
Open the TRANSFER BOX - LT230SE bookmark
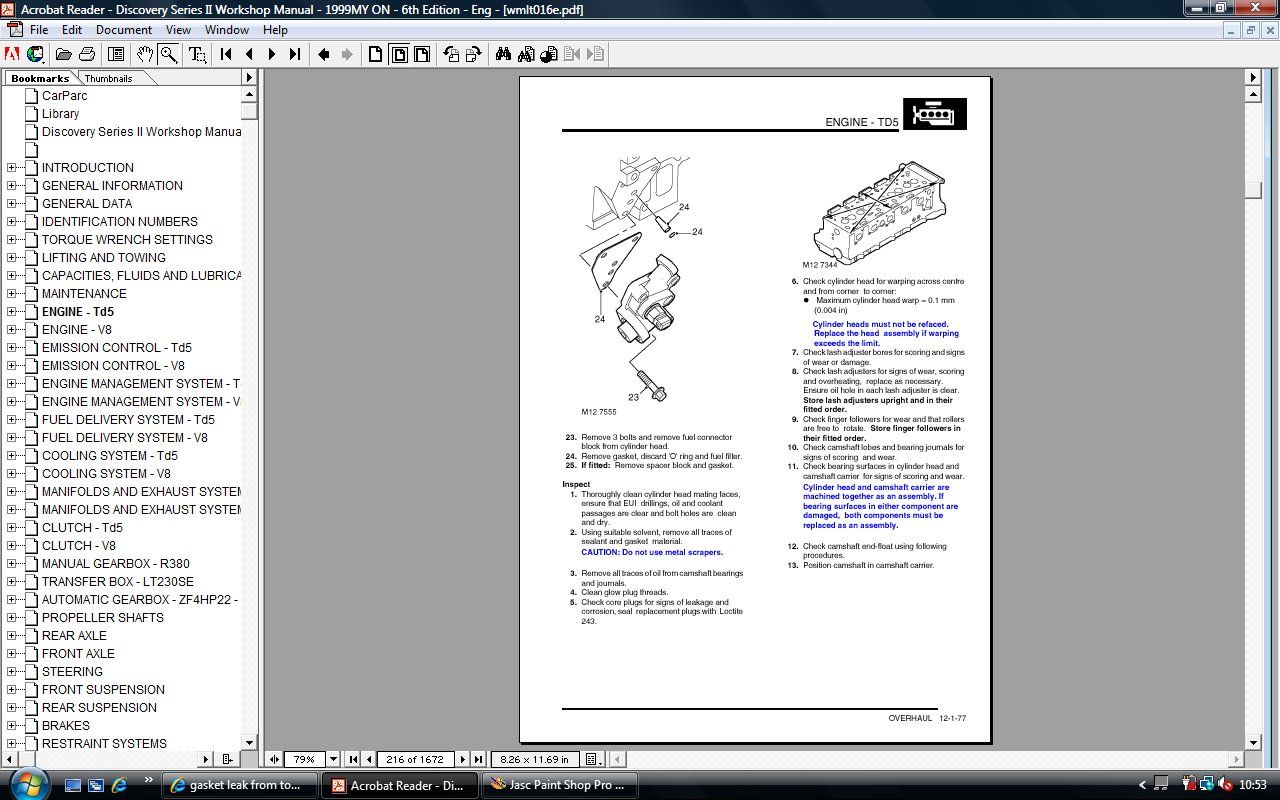click(118, 581)
